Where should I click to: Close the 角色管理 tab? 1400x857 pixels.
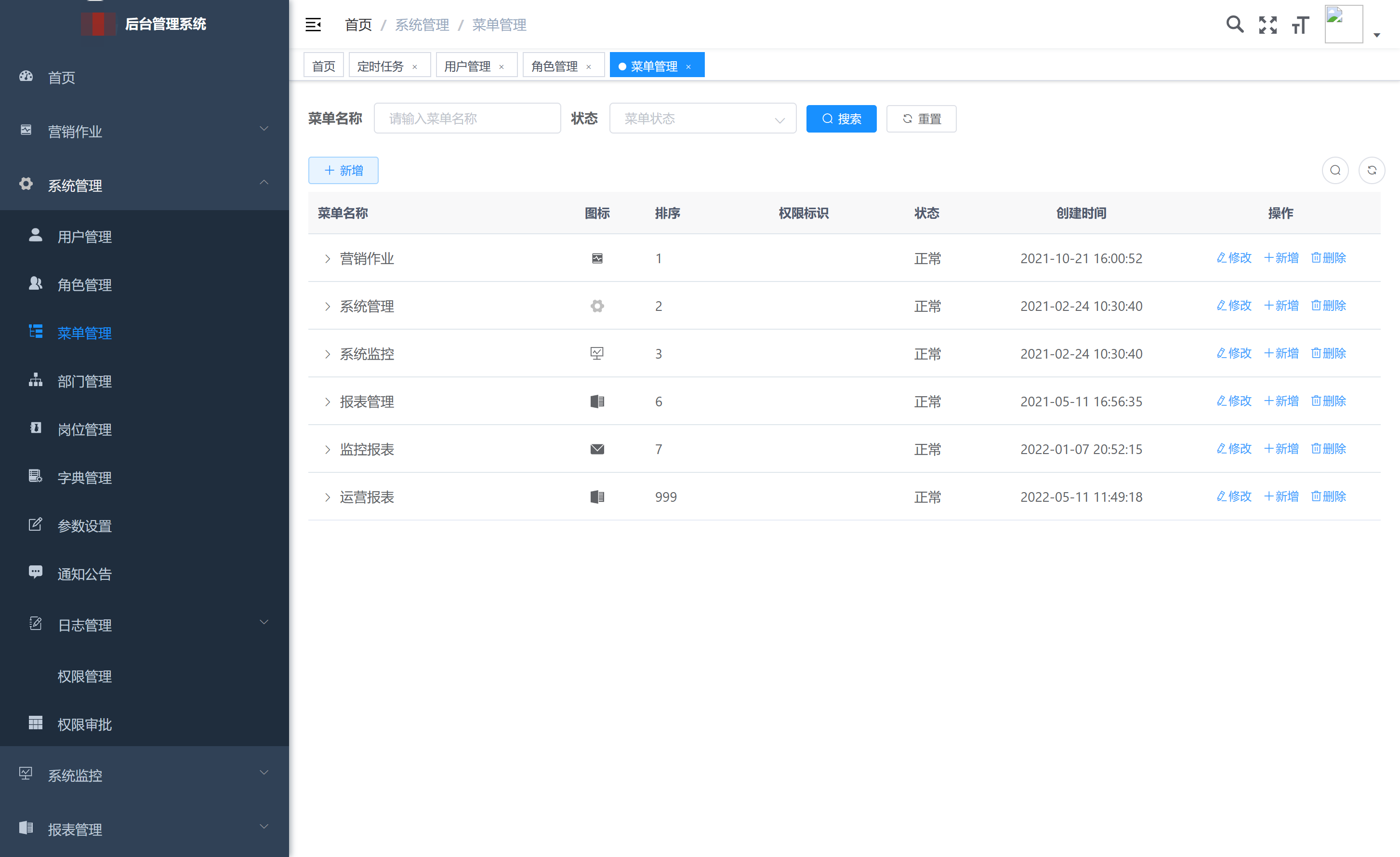point(589,67)
